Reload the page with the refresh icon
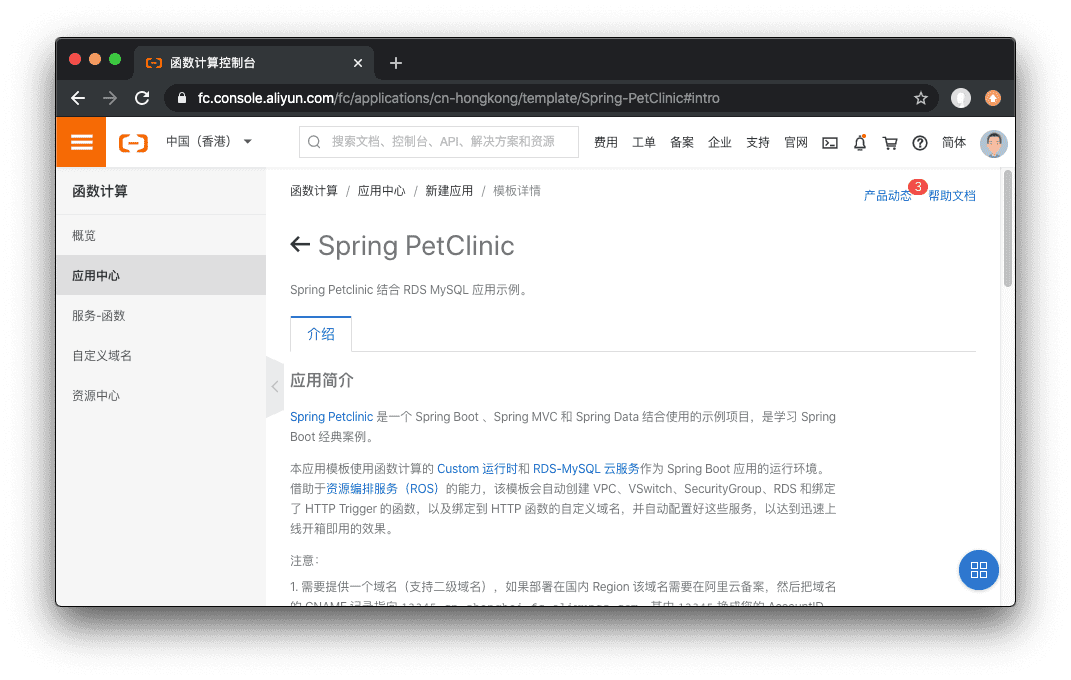This screenshot has width=1071, height=680. pos(142,98)
